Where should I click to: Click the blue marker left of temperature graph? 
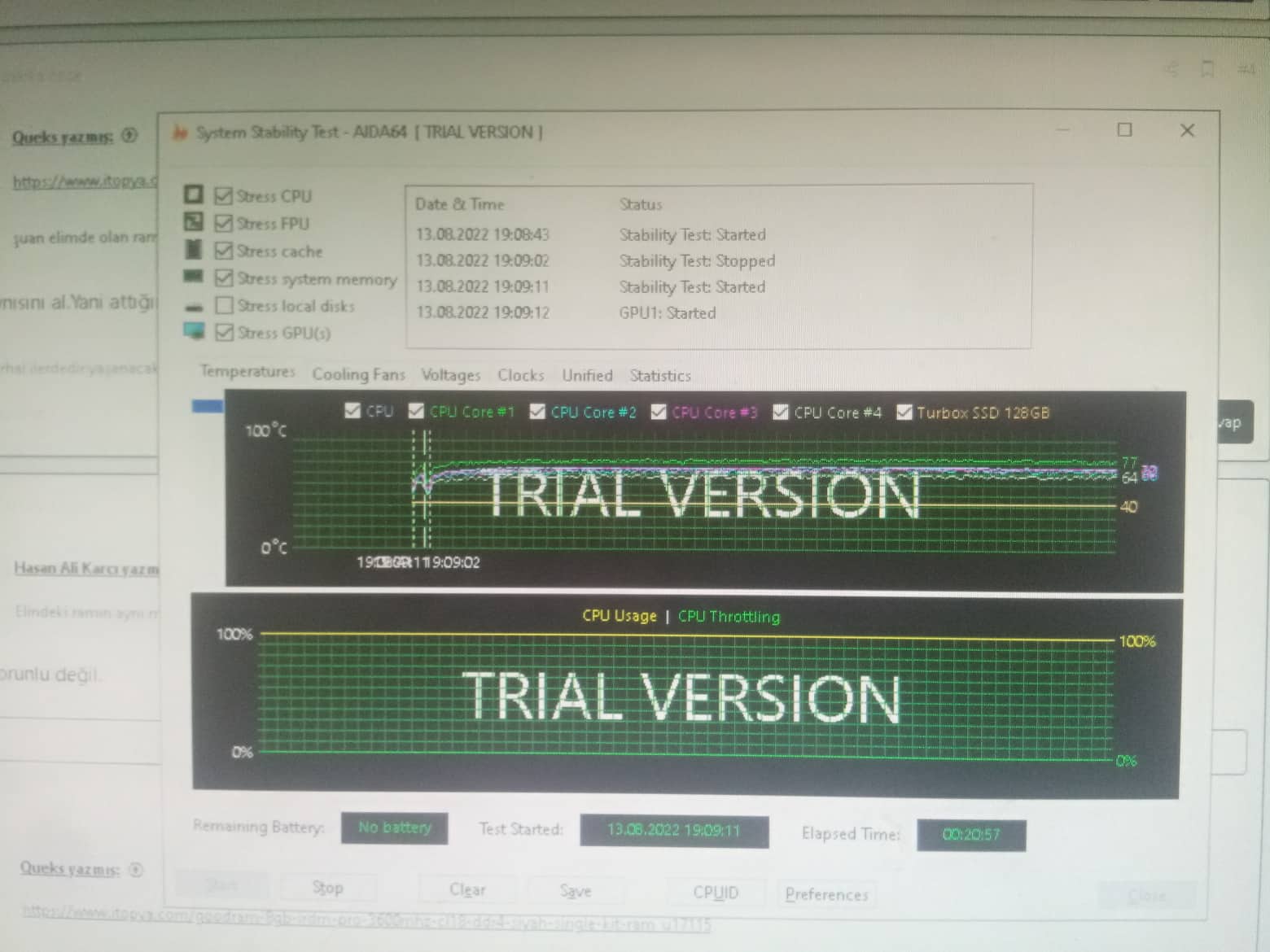208,405
